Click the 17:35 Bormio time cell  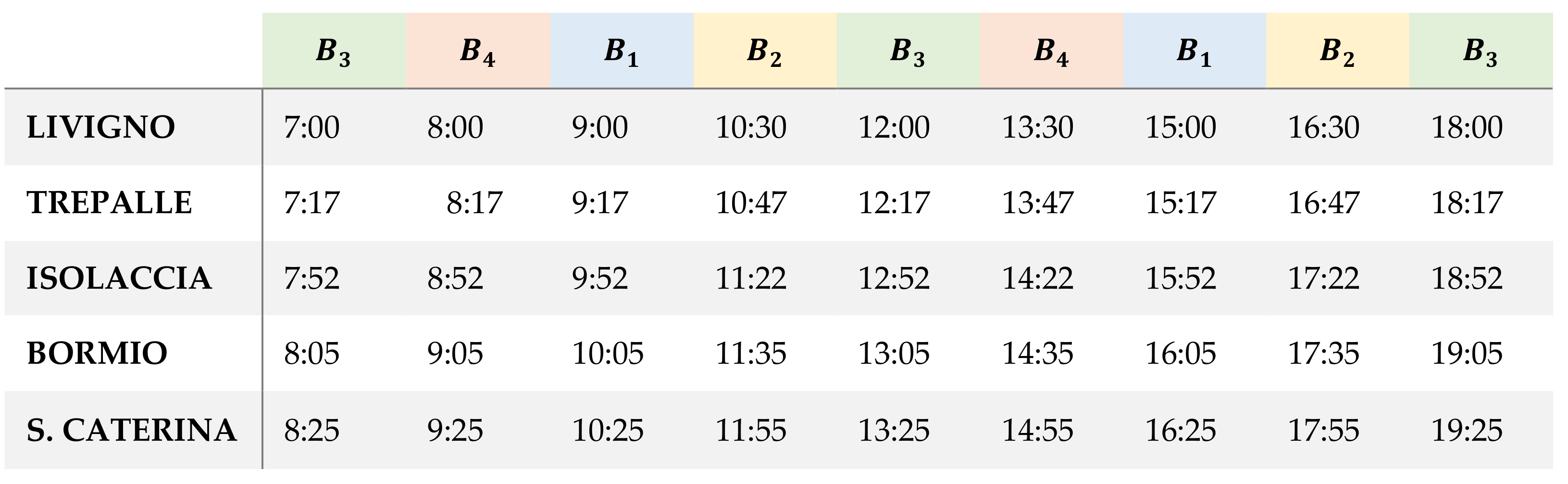tap(1323, 354)
